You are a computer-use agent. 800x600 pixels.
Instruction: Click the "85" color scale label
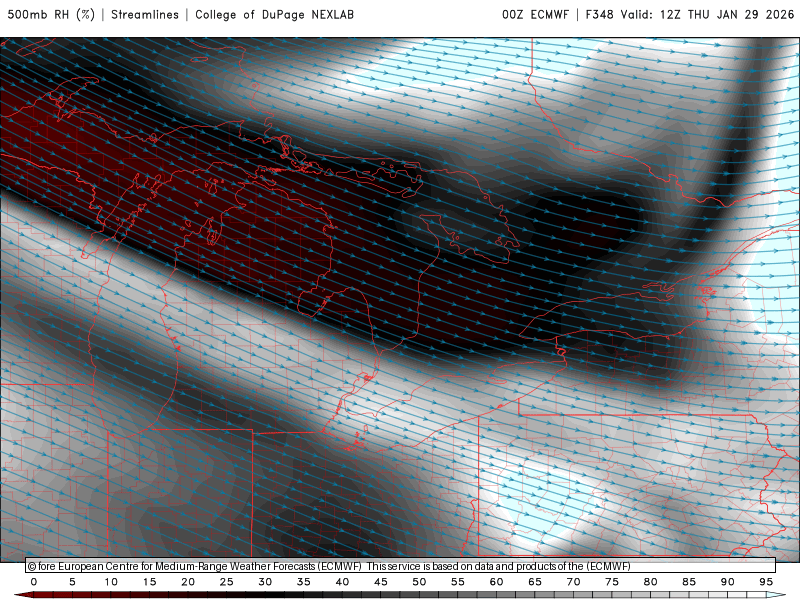tap(689, 582)
